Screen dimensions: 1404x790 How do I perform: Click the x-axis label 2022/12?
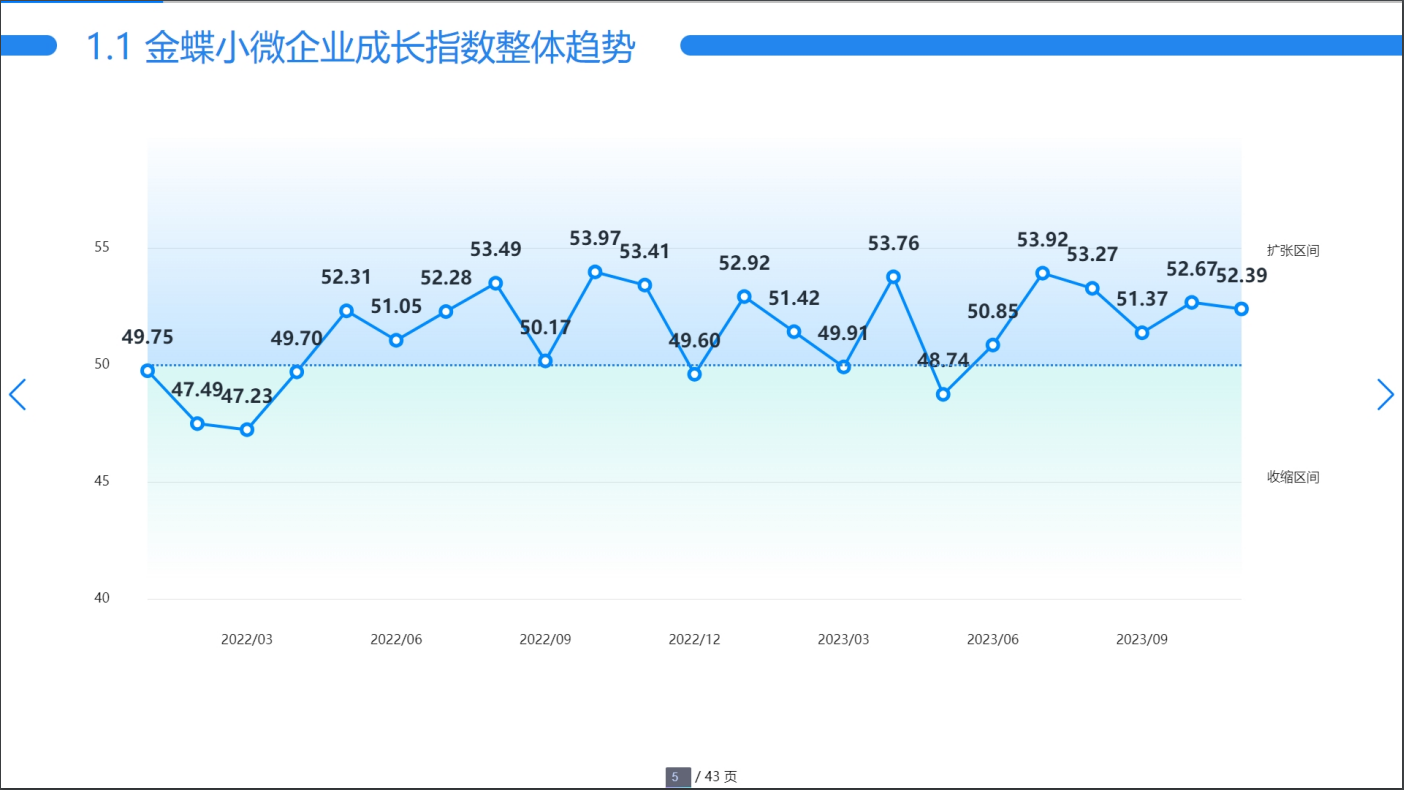[694, 639]
